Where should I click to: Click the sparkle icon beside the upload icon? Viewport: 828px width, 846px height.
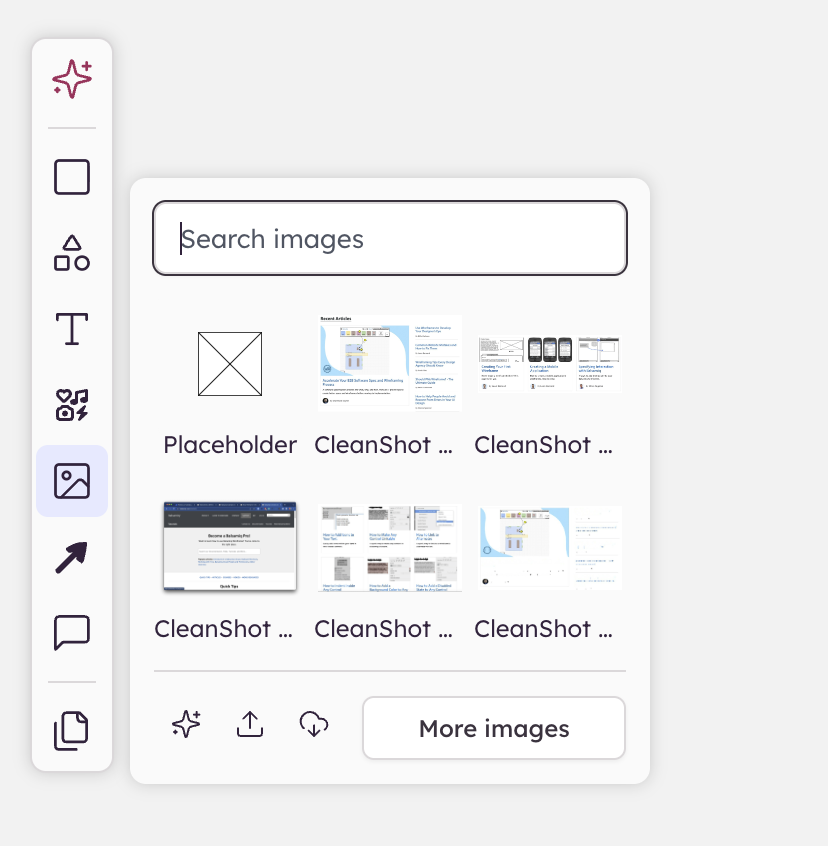coord(186,725)
